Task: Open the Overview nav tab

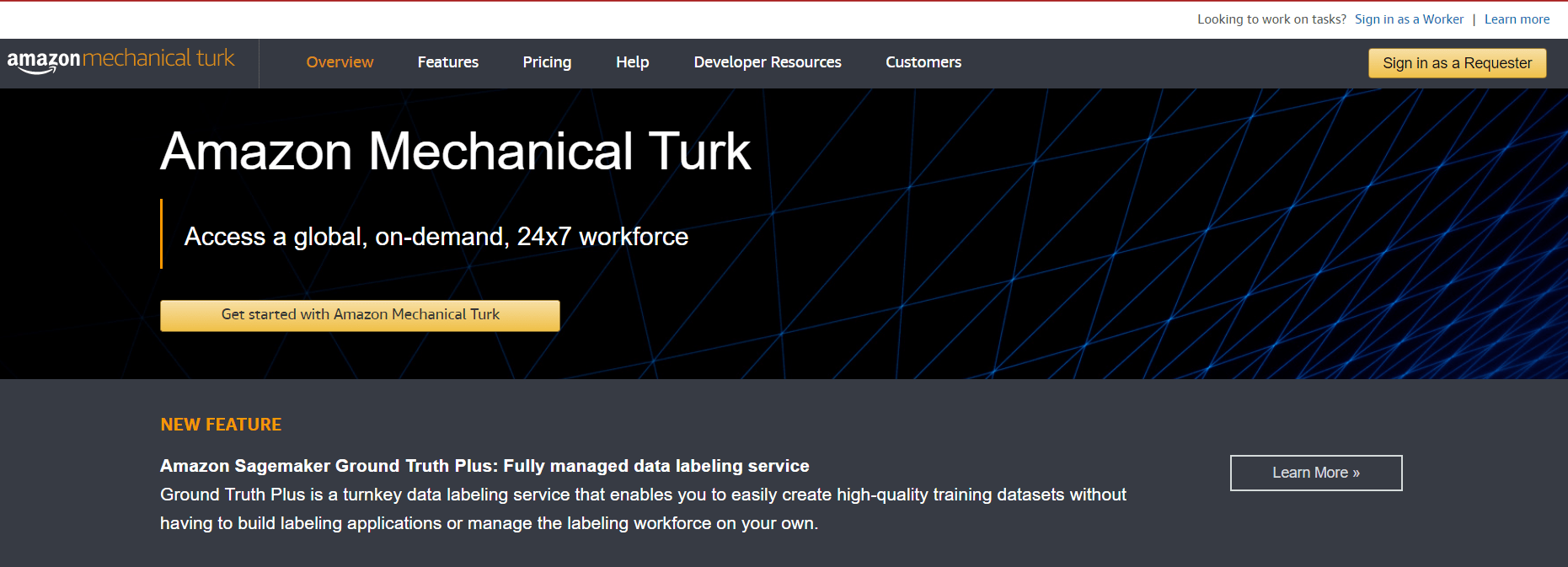Action: (x=340, y=62)
